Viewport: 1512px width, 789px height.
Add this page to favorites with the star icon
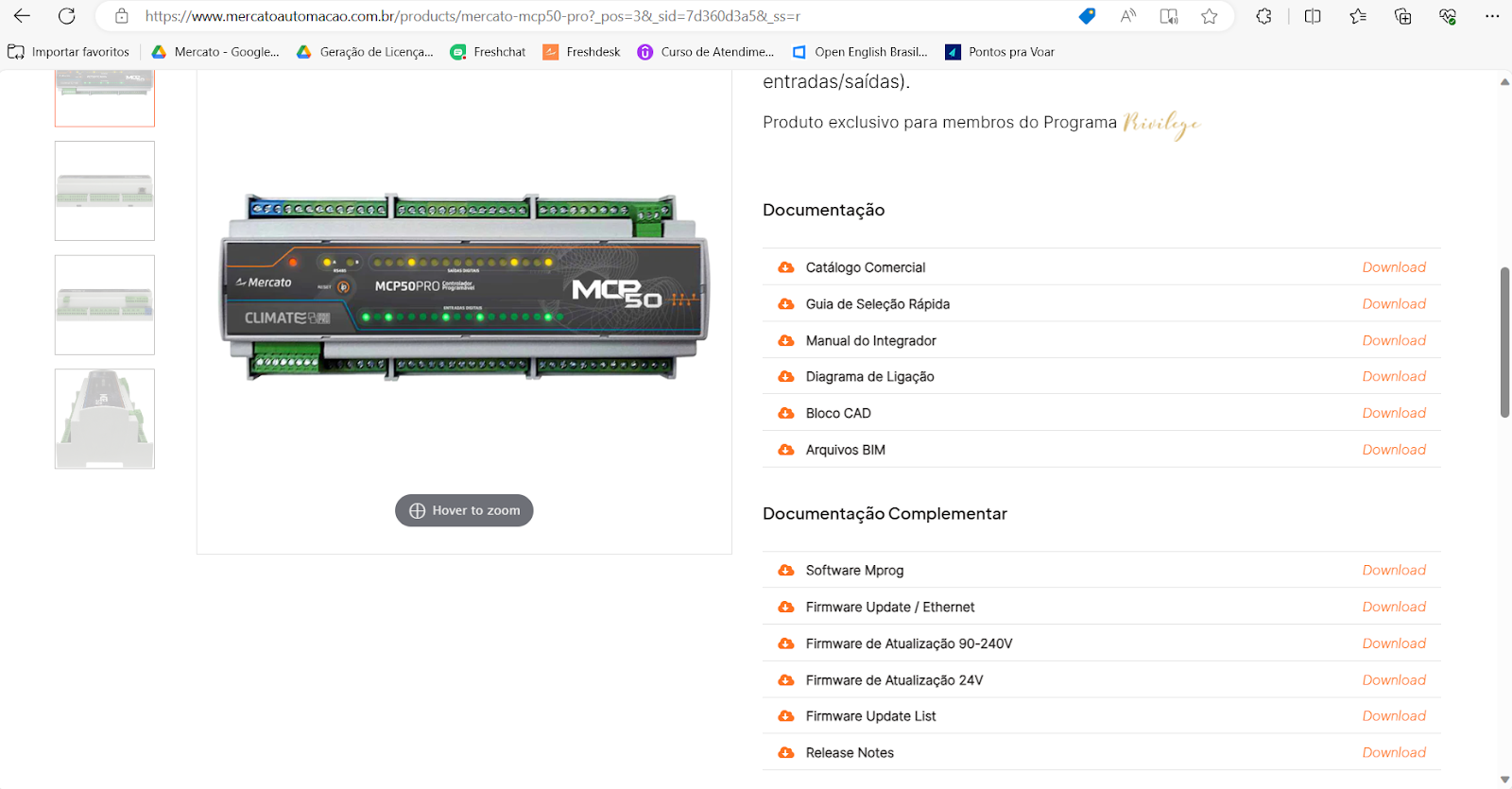point(1210,16)
